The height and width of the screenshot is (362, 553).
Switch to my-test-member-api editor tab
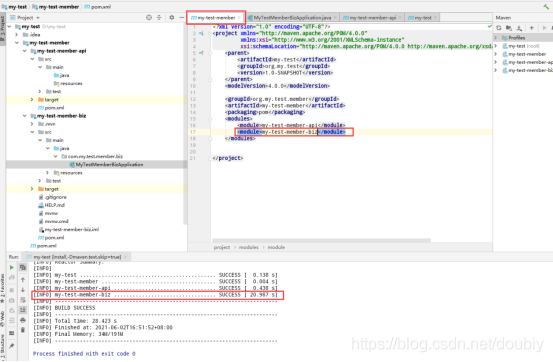tap(372, 18)
